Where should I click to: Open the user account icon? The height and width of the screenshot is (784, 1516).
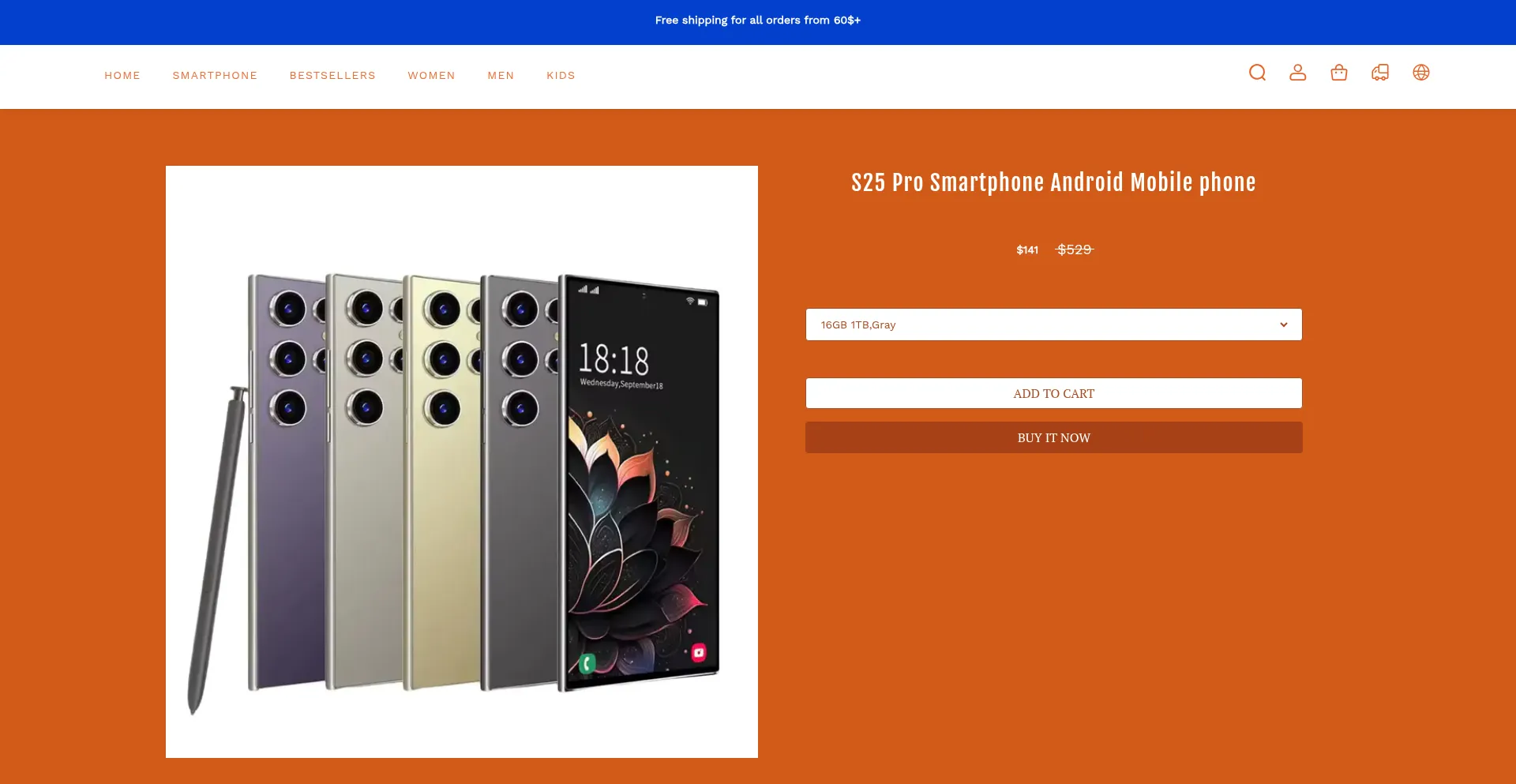click(1298, 73)
